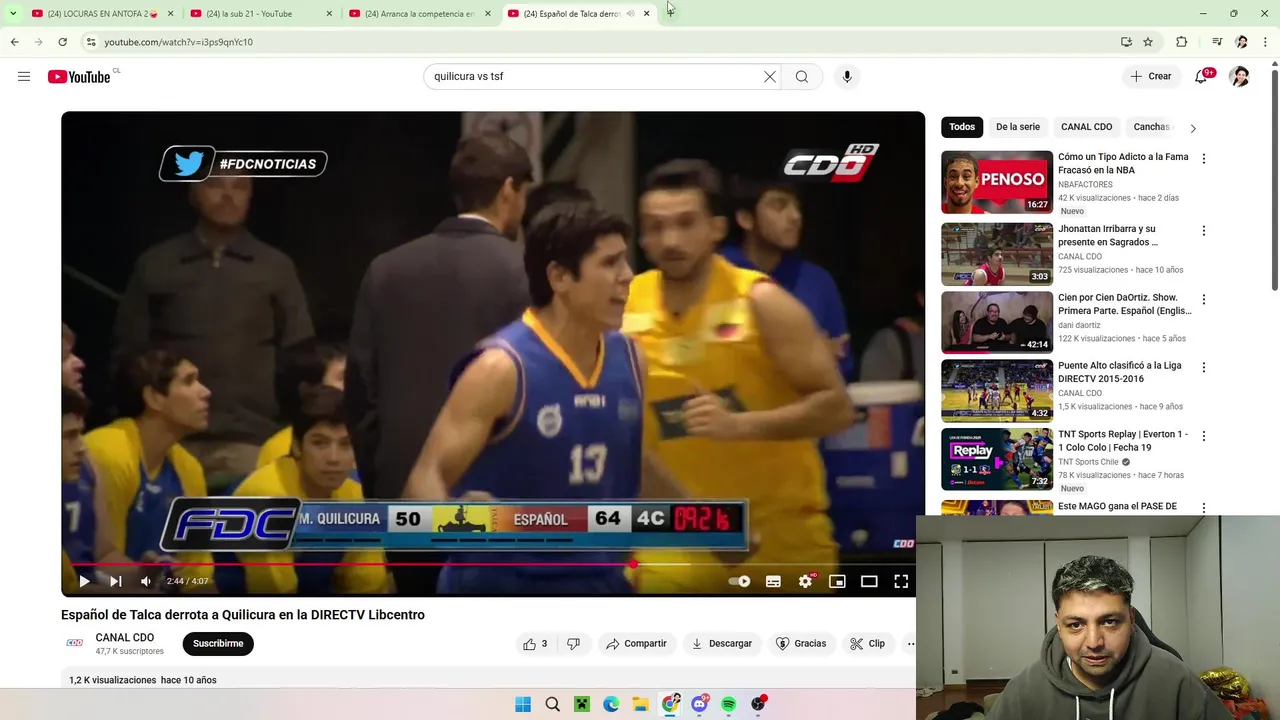Click the Descargar download button

point(722,643)
